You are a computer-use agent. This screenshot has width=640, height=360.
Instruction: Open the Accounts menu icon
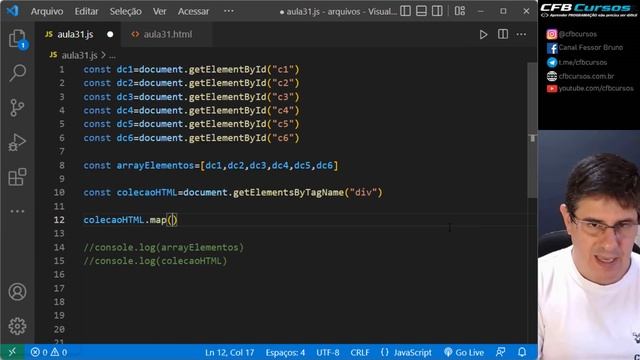click(x=17, y=292)
